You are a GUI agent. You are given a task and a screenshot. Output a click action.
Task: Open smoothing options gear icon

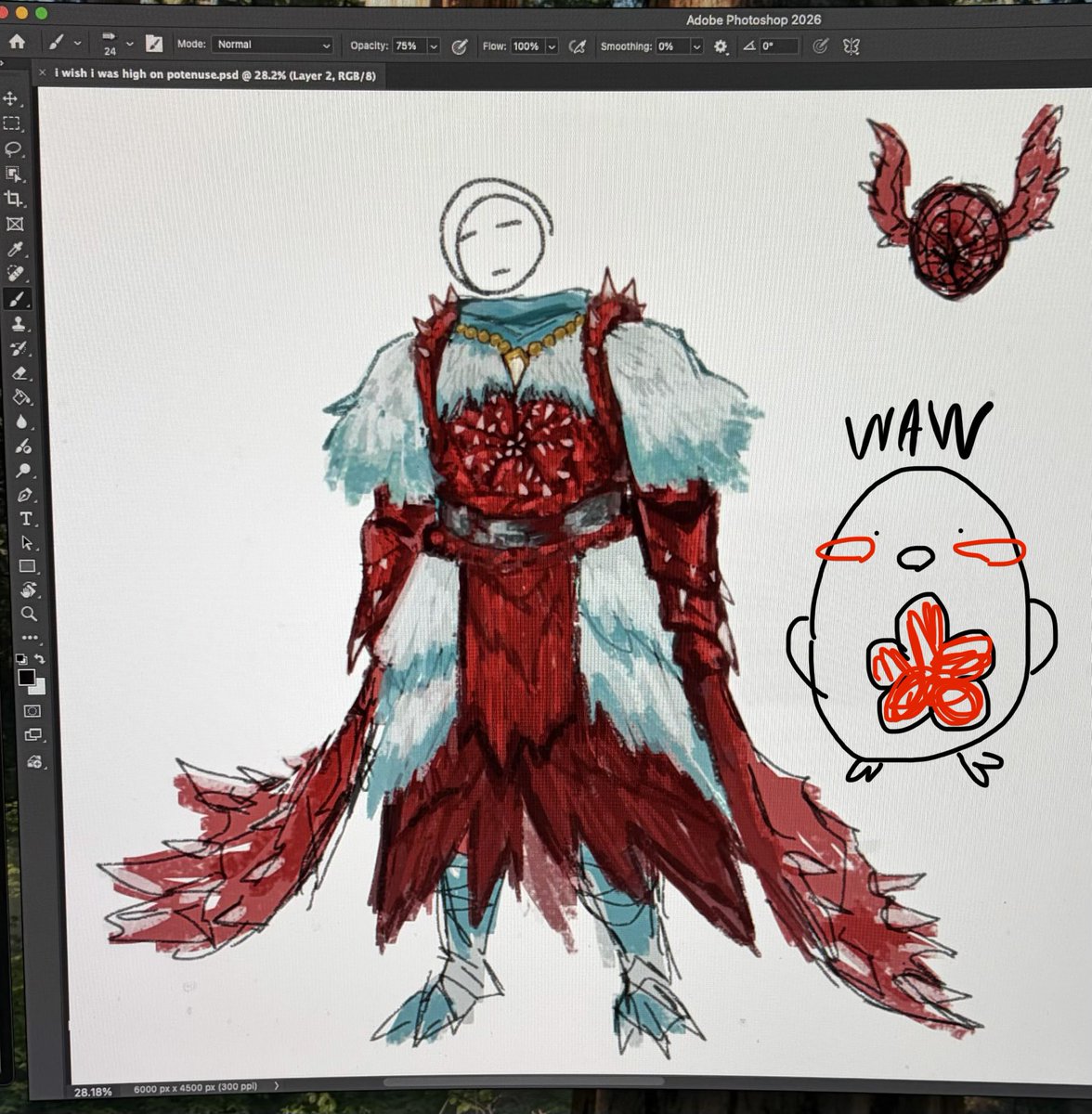(721, 45)
